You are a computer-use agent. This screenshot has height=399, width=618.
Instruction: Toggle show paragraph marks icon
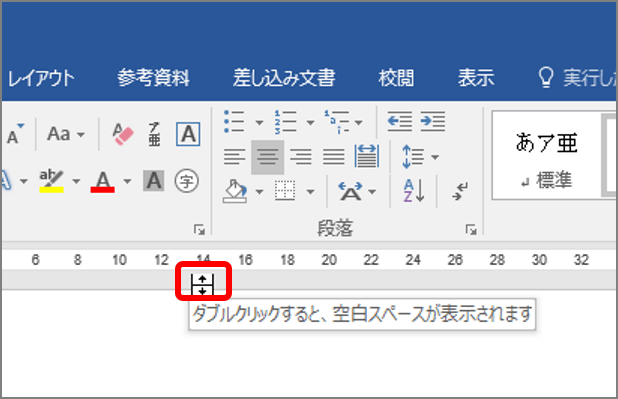(460, 191)
